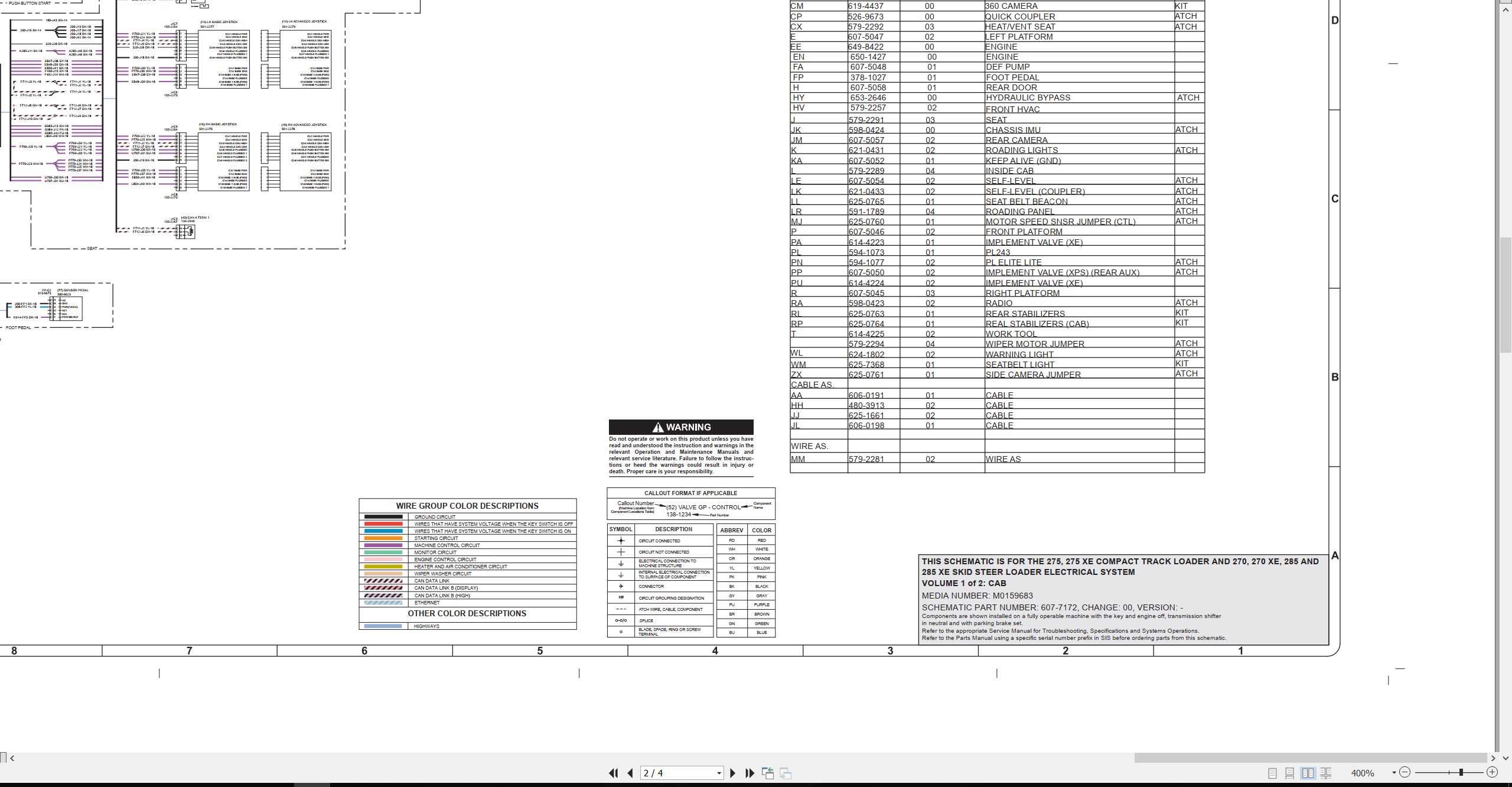Image resolution: width=1512 pixels, height=787 pixels.
Task: Click the ETHERNET legend row
Action: (x=468, y=603)
